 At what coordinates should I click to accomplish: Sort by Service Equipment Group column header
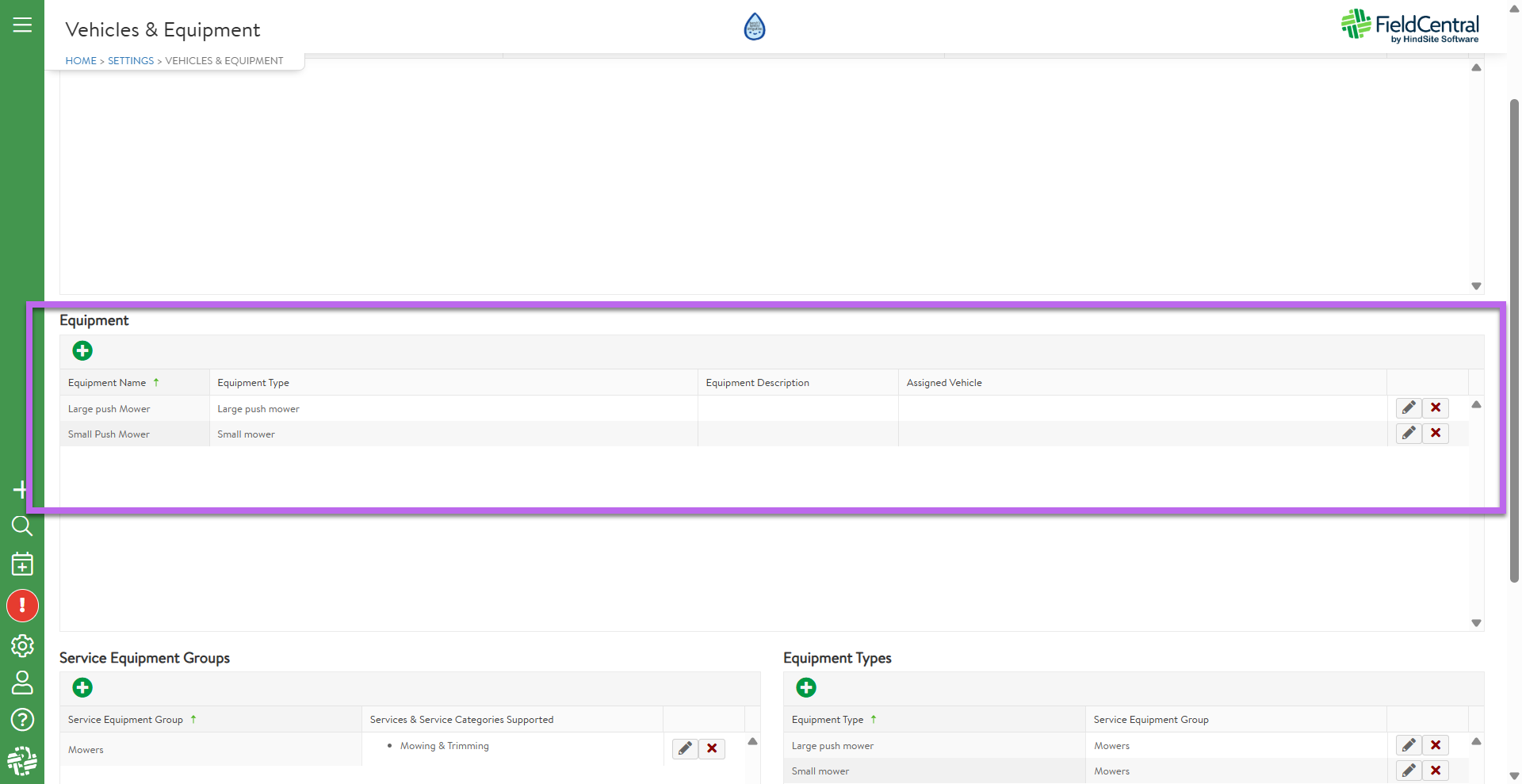(125, 720)
